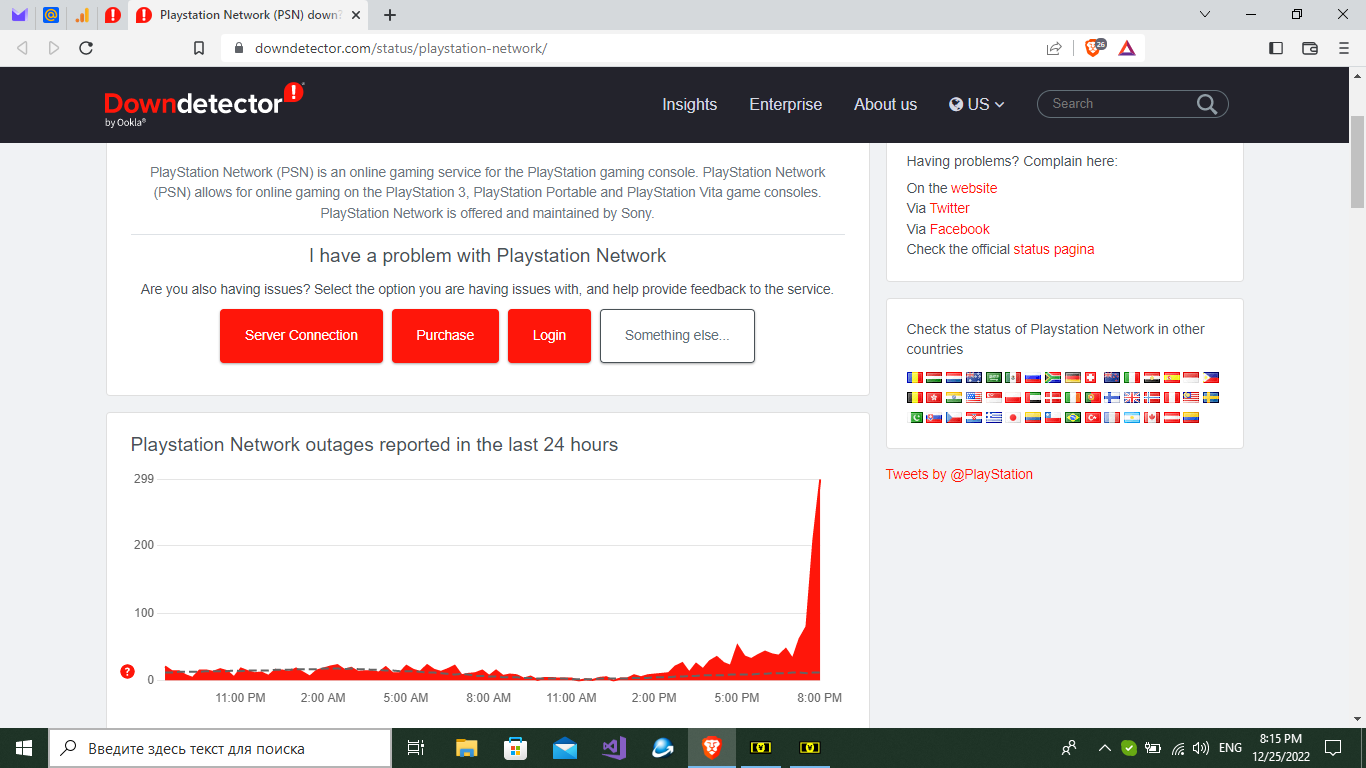The width and height of the screenshot is (1366, 768).
Task: Select the Canada flag
Action: pos(1152,417)
